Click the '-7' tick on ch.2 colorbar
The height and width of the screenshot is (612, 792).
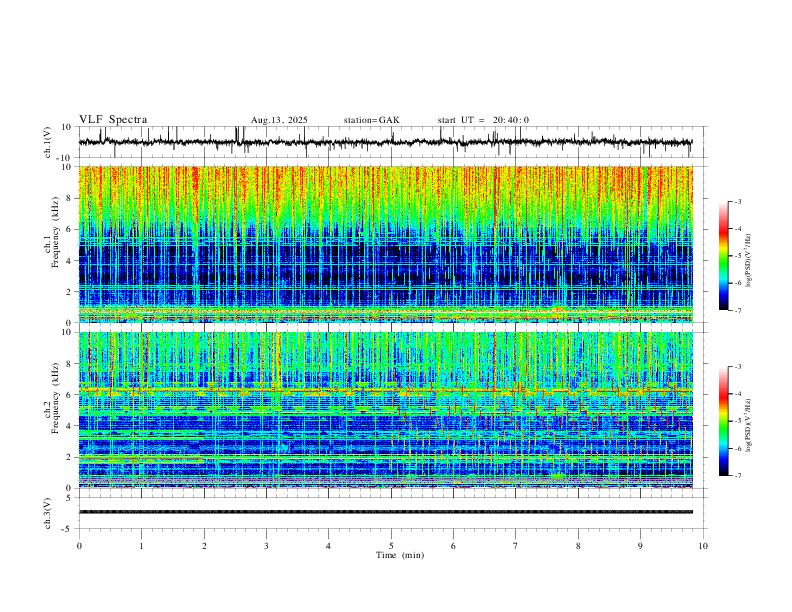(x=738, y=476)
